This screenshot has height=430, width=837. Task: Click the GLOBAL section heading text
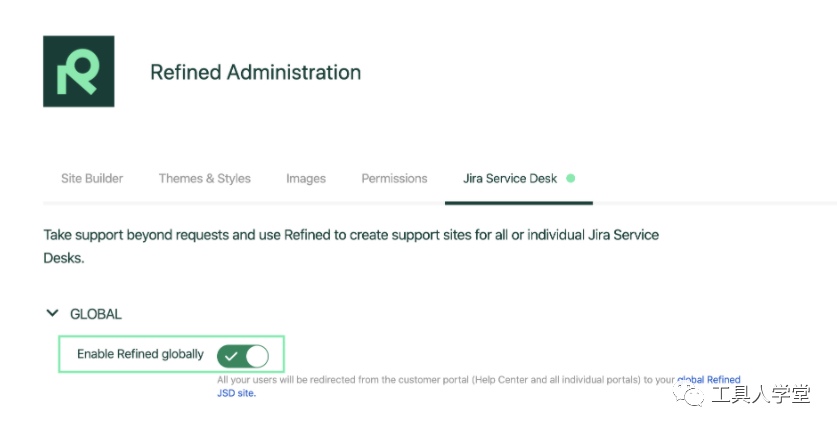click(x=96, y=314)
